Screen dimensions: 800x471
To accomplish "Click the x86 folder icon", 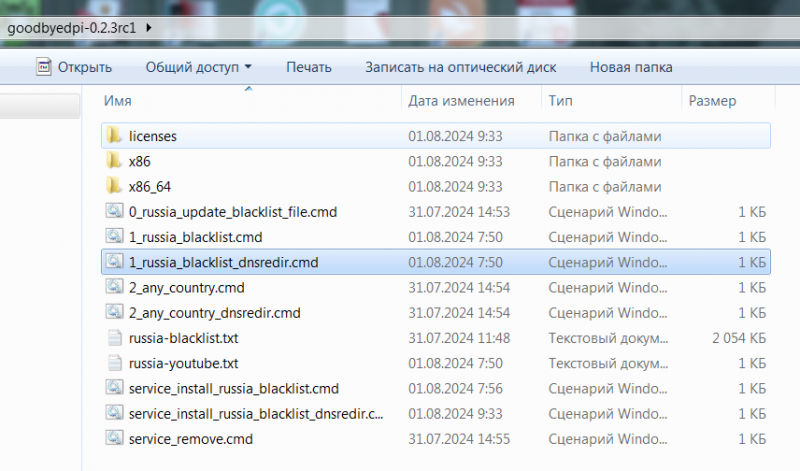I will coord(114,161).
